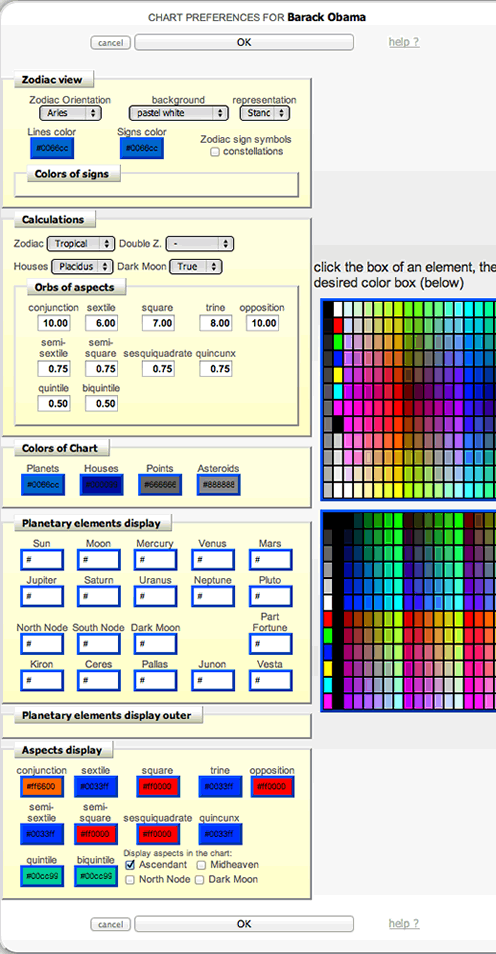The image size is (496, 954).
Task: Open the Zodiac Tropical dropdown
Action: [x=81, y=244]
